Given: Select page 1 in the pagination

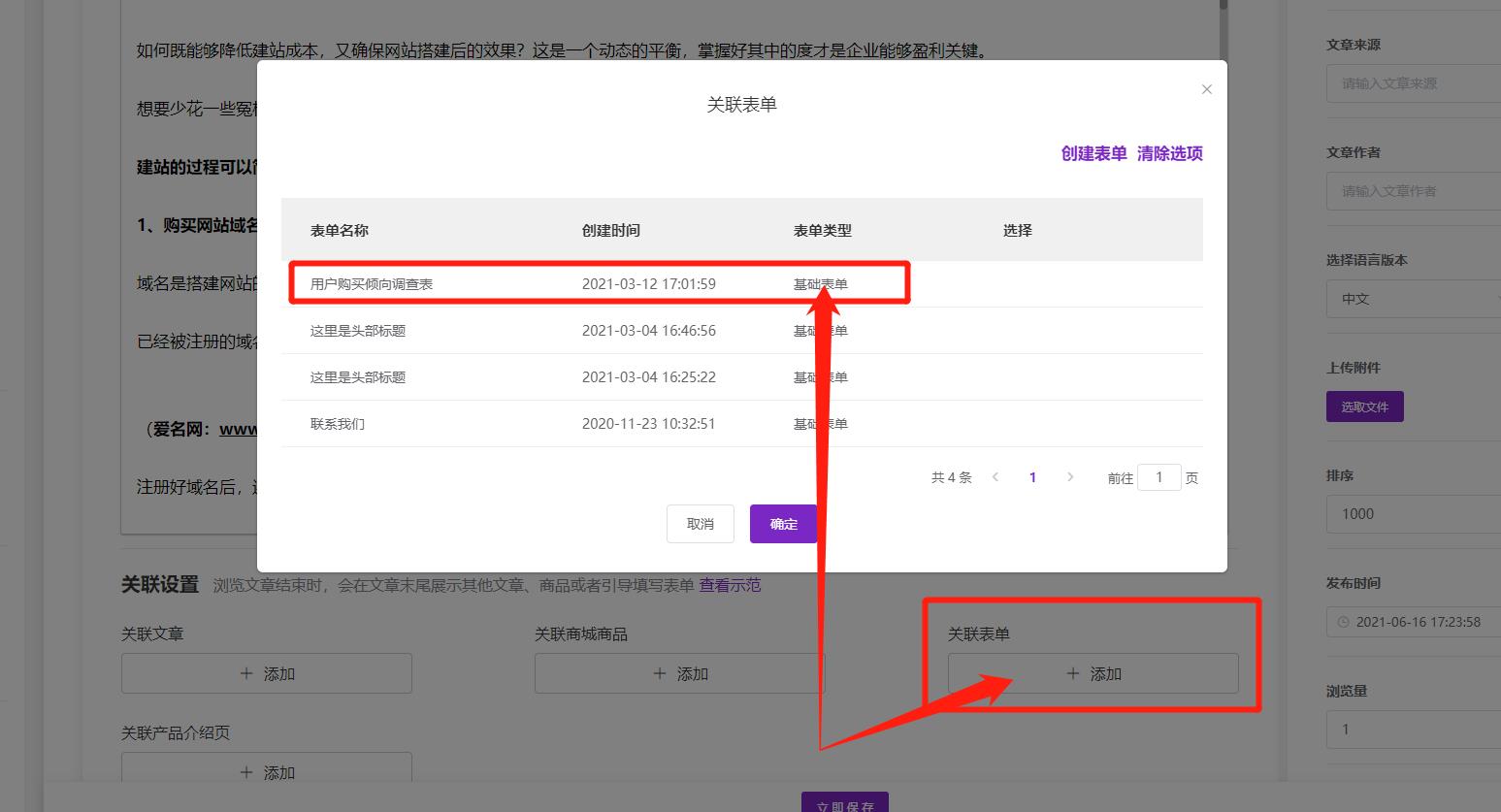Looking at the screenshot, I should pos(1032,476).
